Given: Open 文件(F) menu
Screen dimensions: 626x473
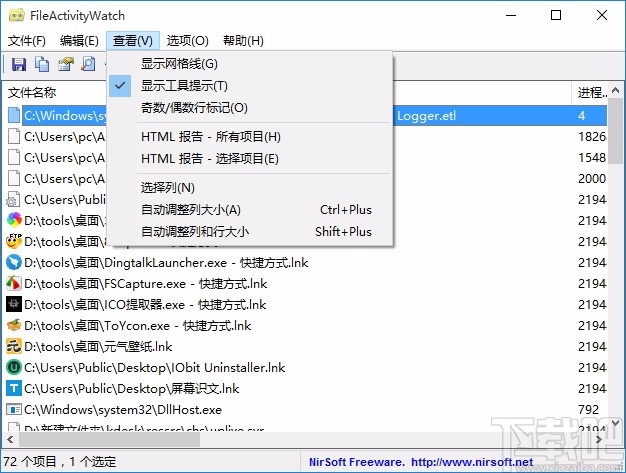Looking at the screenshot, I should point(27,41).
